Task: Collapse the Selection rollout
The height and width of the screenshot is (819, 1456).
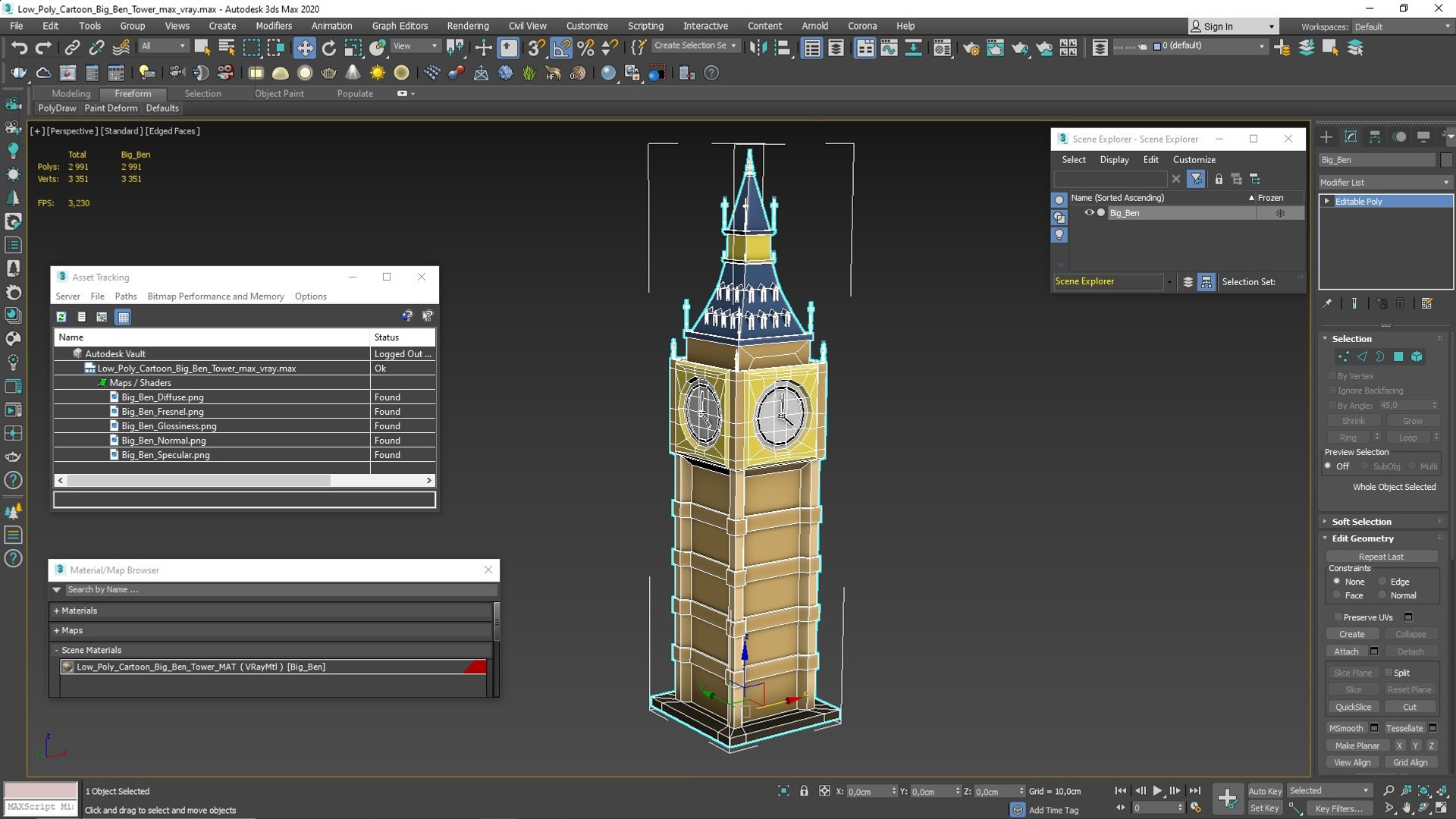Action: tap(1351, 339)
